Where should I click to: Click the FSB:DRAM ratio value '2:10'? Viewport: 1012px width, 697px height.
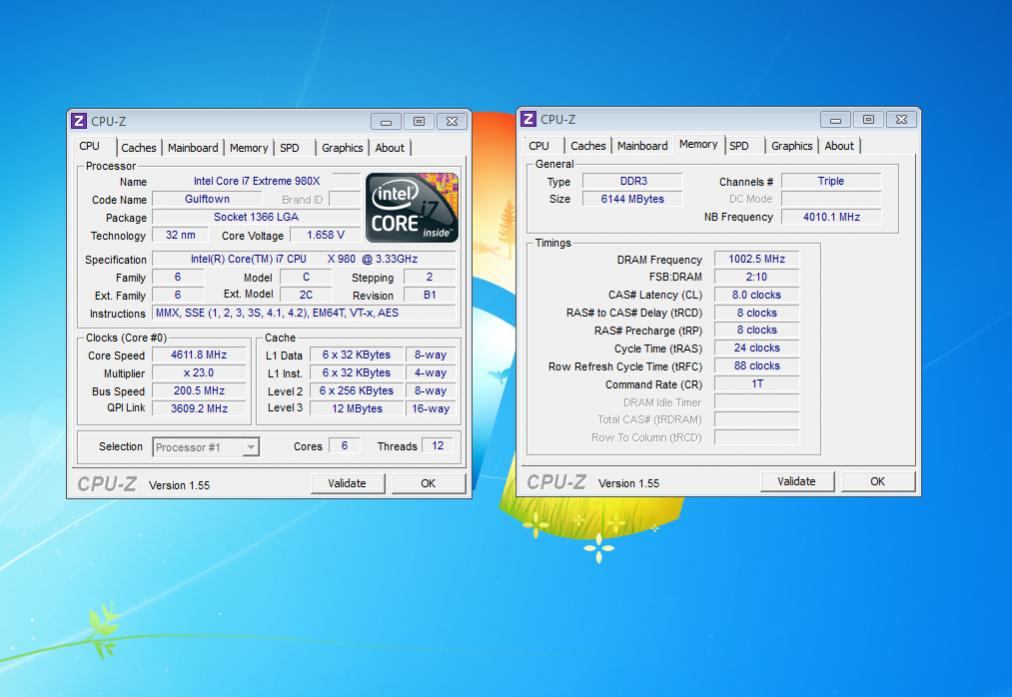pos(756,277)
